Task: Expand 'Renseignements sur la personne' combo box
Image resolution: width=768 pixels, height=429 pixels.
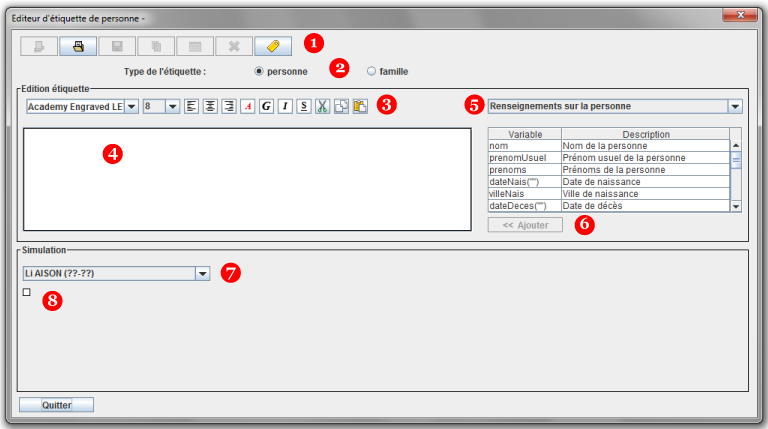Action: point(615,106)
